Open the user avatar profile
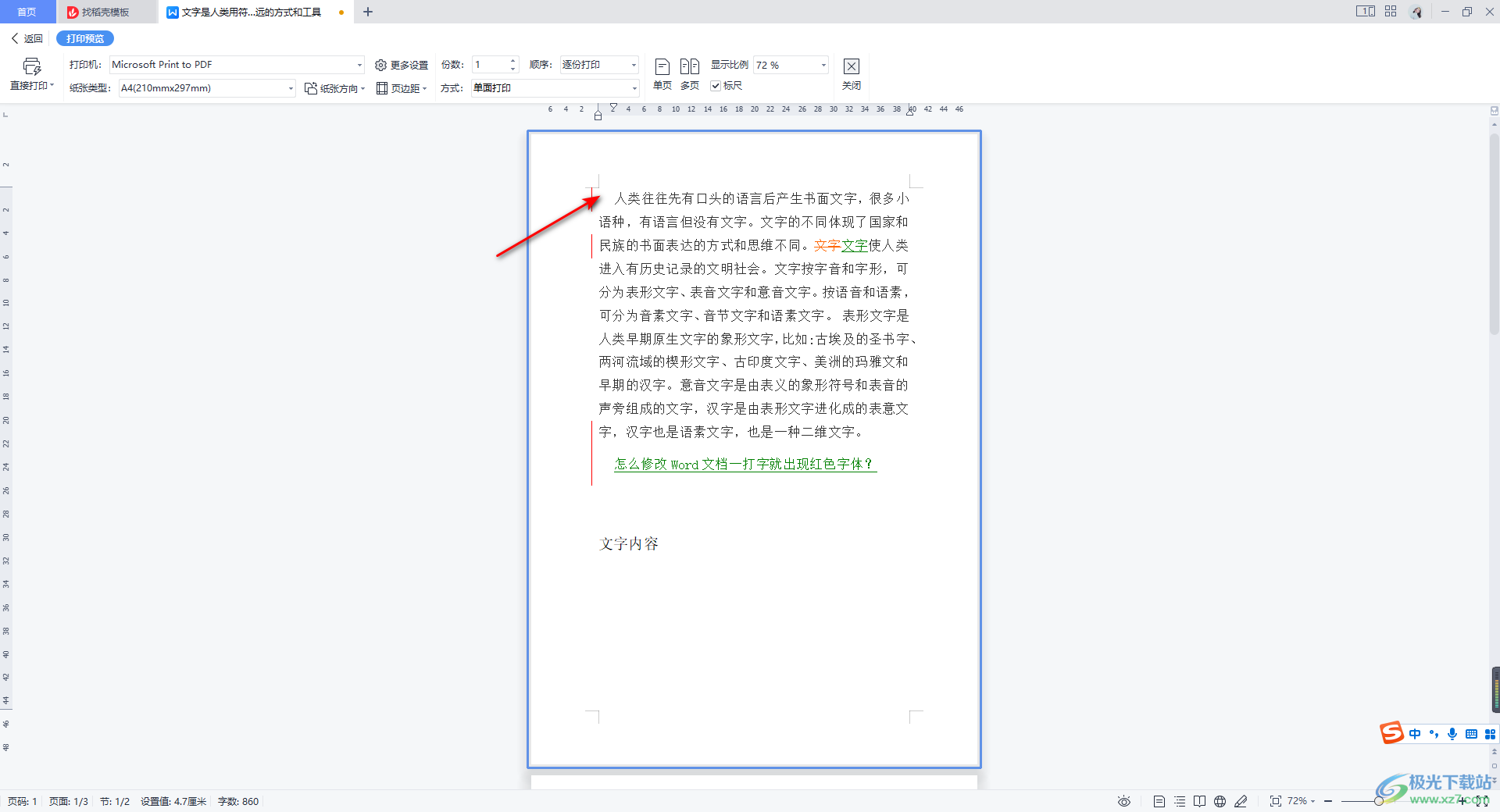This screenshot has width=1500, height=812. [x=1416, y=12]
